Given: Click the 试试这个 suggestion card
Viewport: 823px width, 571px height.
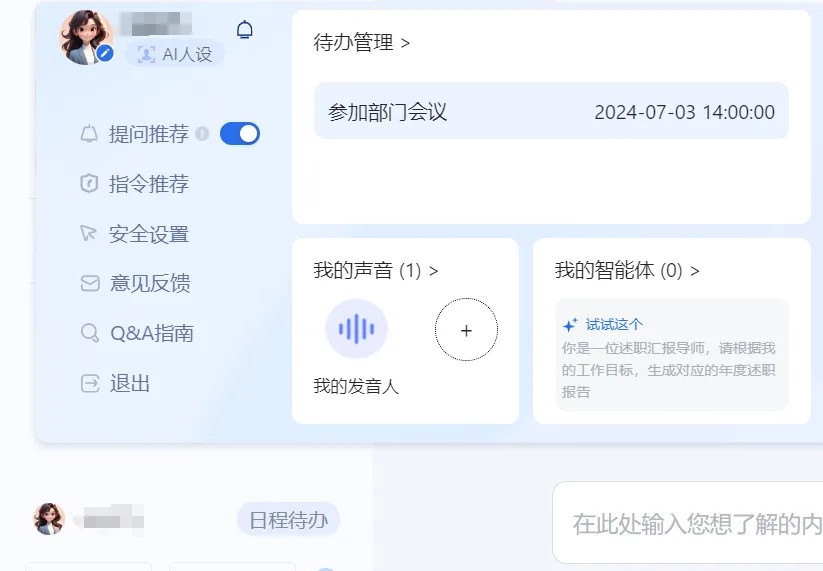Looking at the screenshot, I should pyautogui.click(x=671, y=355).
